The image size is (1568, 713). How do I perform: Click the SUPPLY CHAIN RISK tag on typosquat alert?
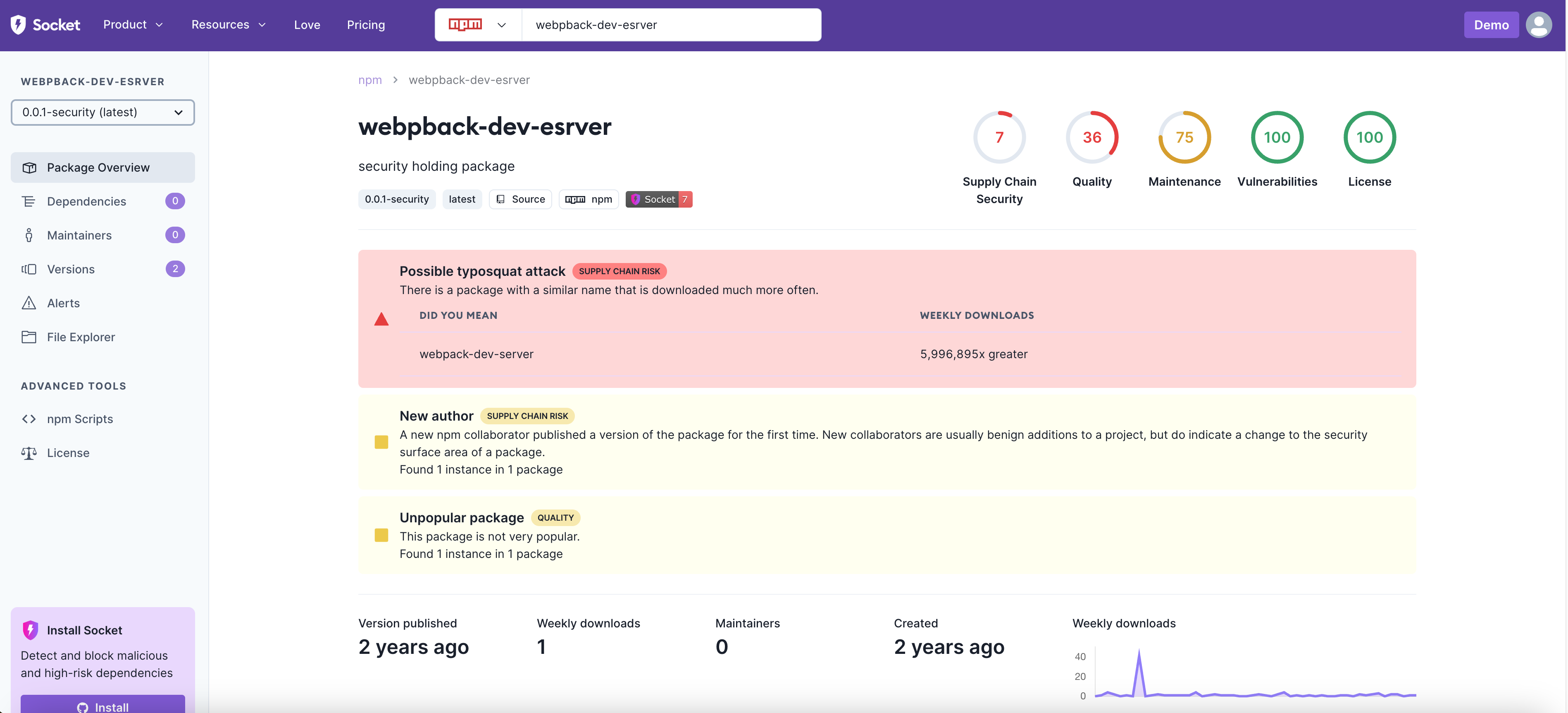point(619,271)
